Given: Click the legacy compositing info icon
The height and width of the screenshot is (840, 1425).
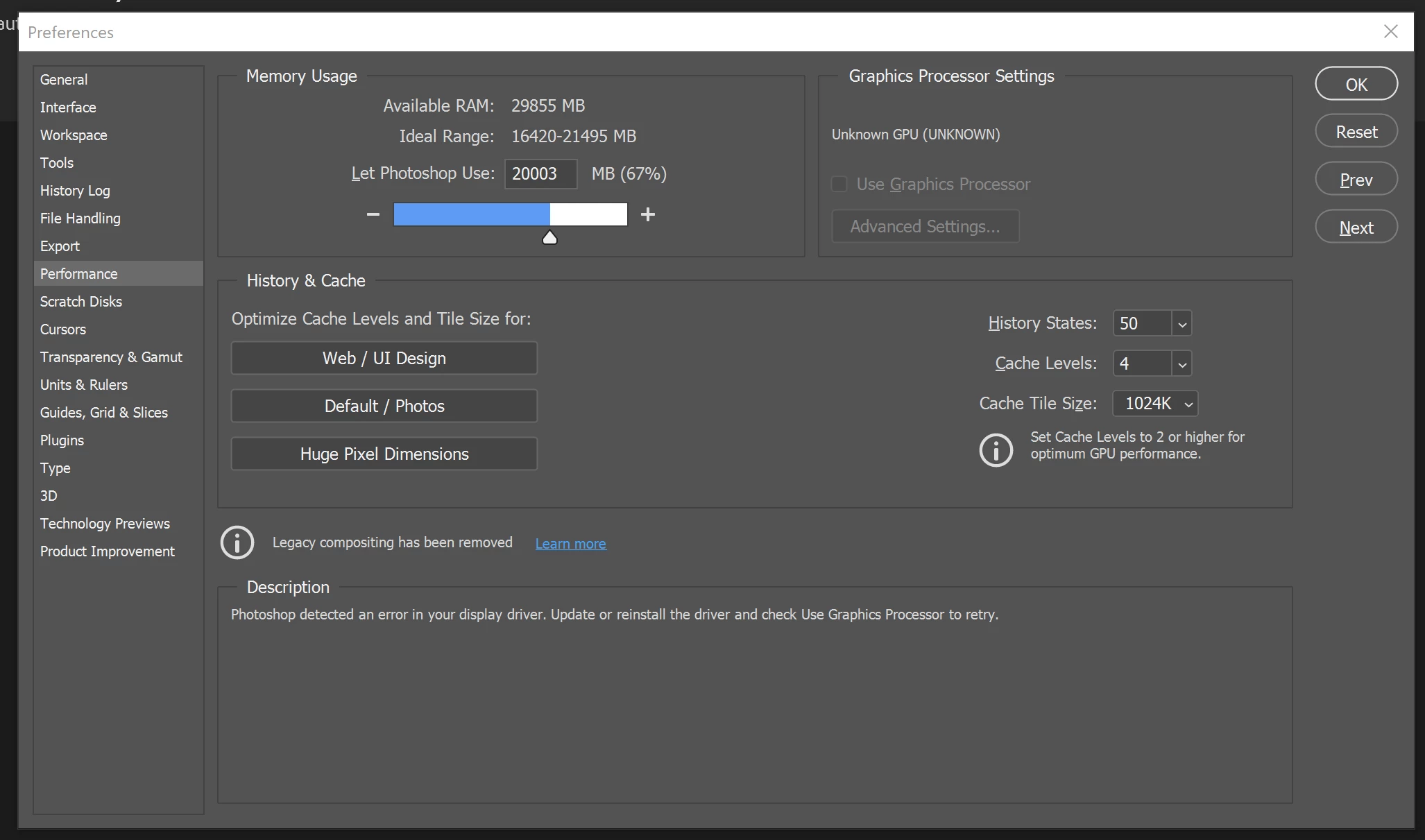Looking at the screenshot, I should click(237, 542).
